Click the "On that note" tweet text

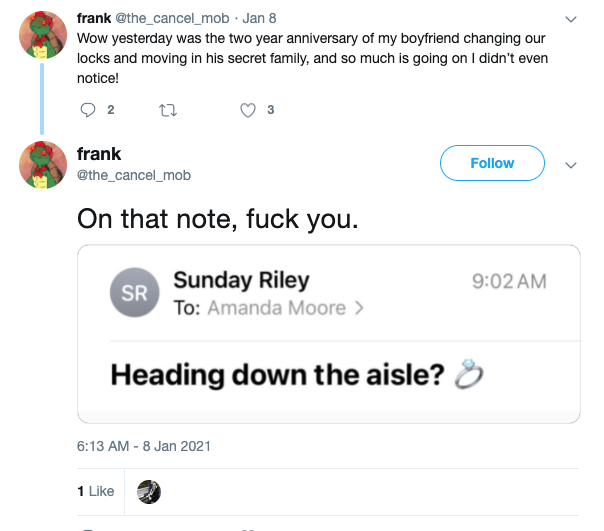216,217
